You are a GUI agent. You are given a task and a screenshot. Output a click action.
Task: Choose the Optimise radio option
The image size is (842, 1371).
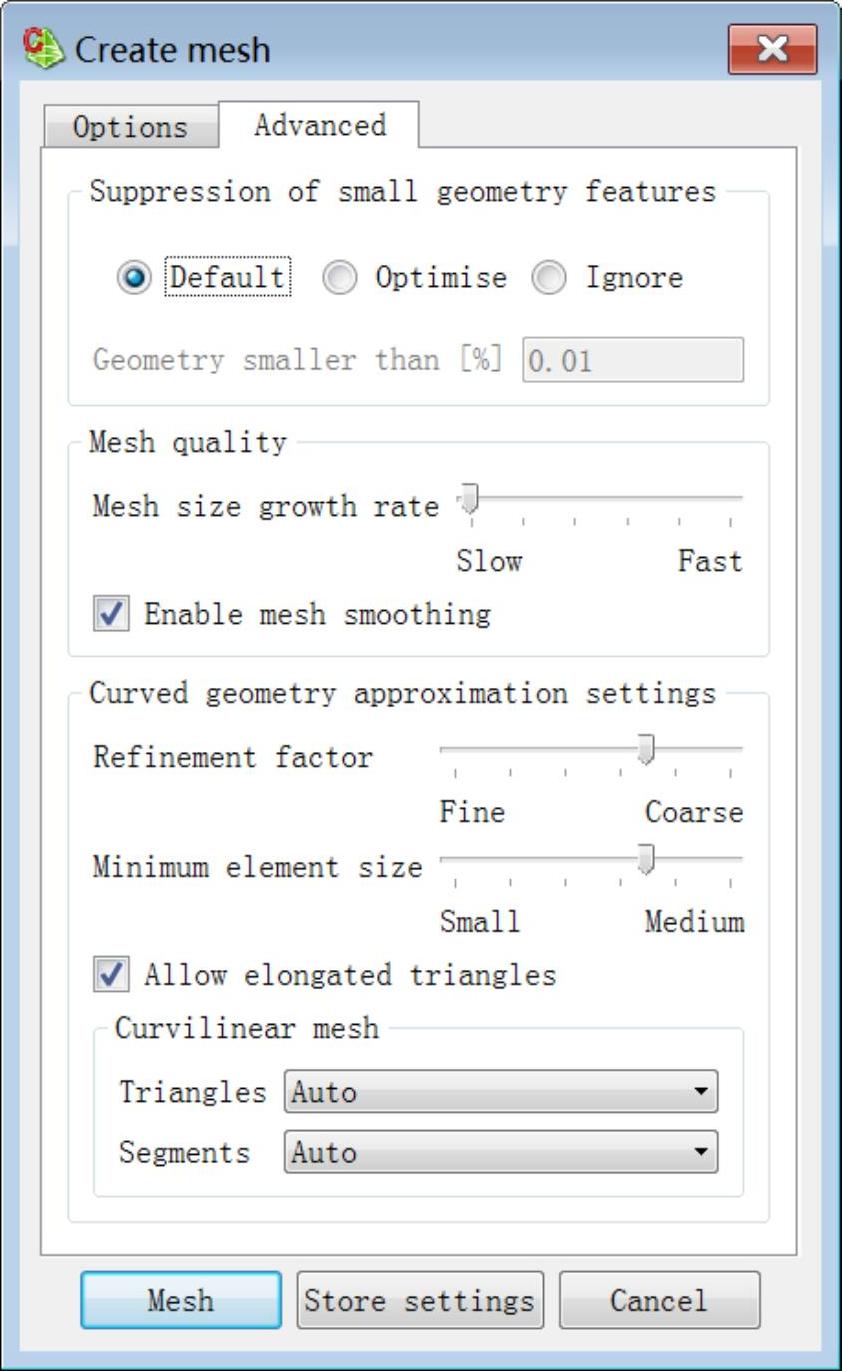coord(340,277)
